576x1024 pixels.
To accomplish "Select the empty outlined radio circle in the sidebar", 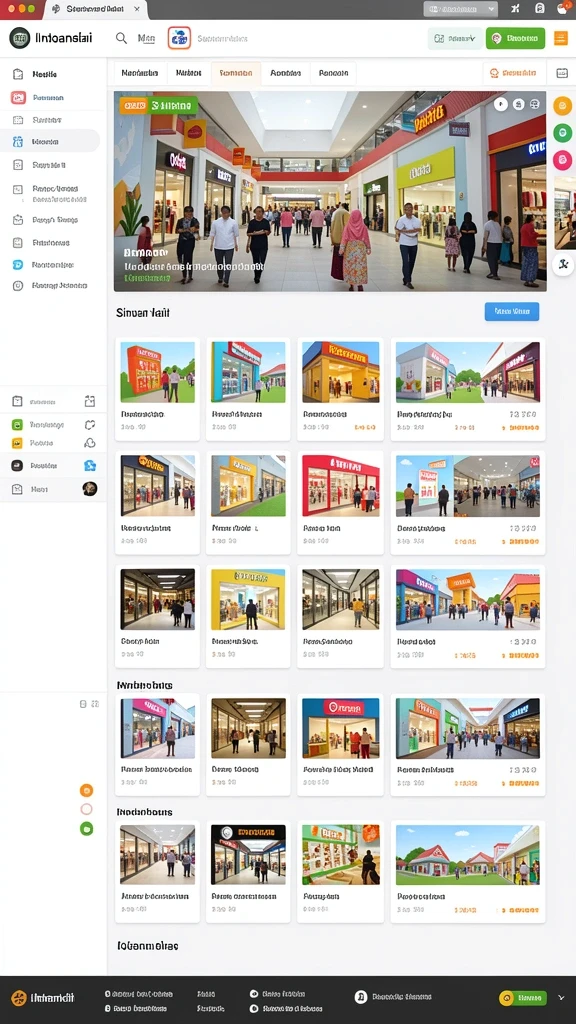I will click(x=86, y=809).
